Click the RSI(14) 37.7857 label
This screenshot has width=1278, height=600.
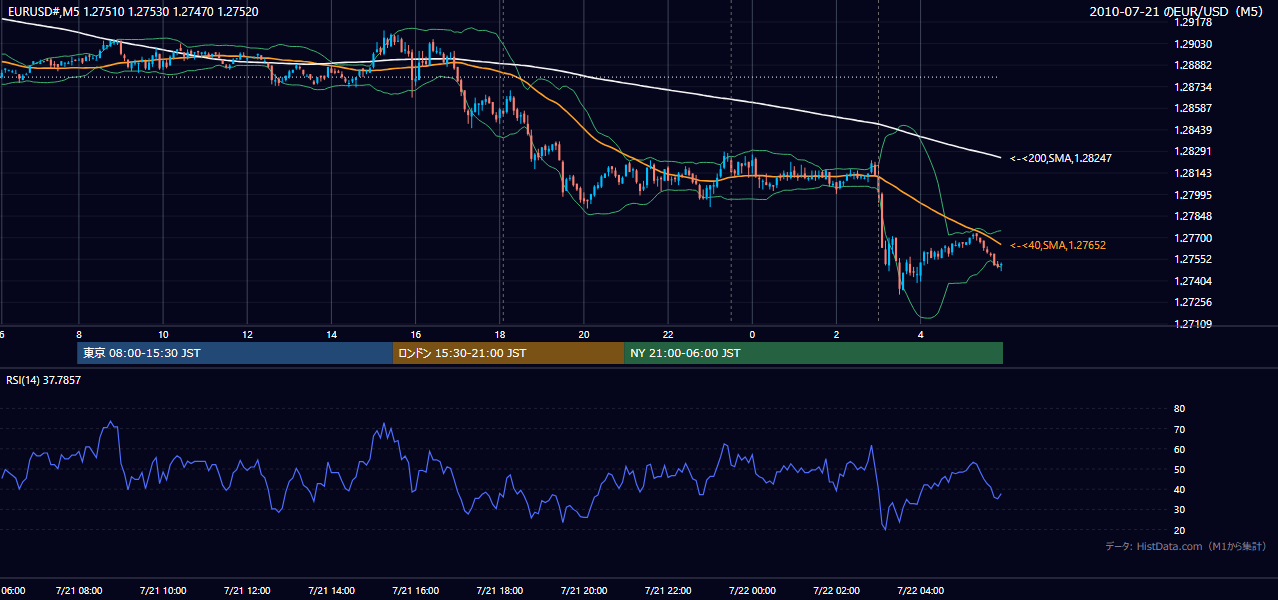tap(44, 380)
